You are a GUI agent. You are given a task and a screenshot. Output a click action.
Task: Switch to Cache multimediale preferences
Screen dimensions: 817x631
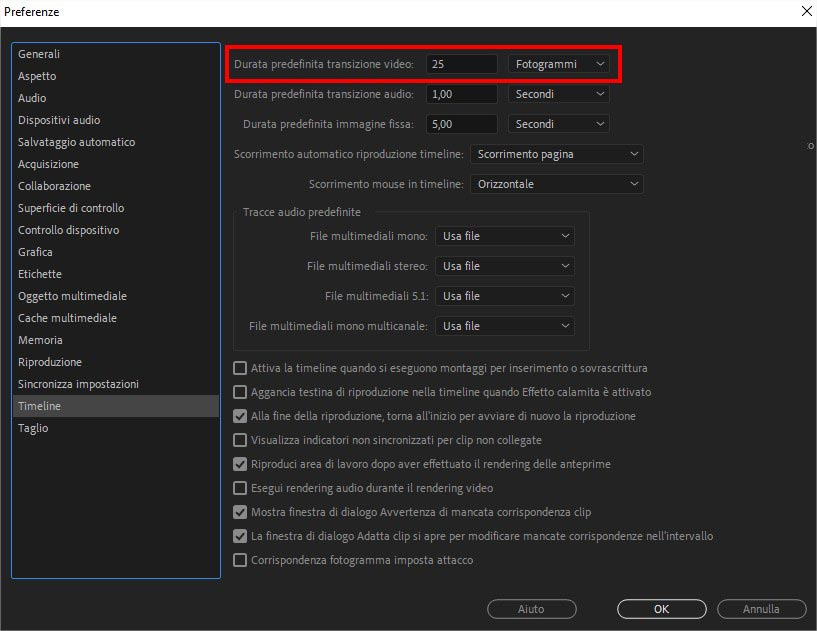[x=67, y=318]
